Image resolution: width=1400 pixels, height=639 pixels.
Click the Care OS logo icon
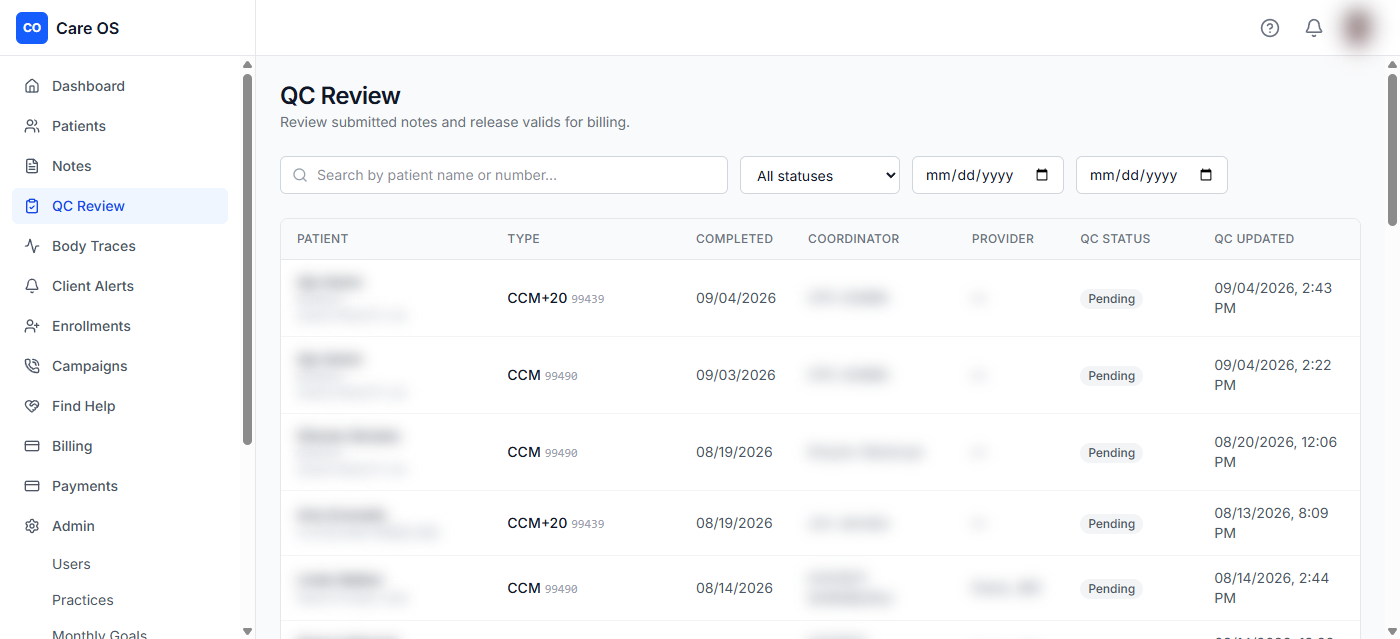[x=32, y=28]
